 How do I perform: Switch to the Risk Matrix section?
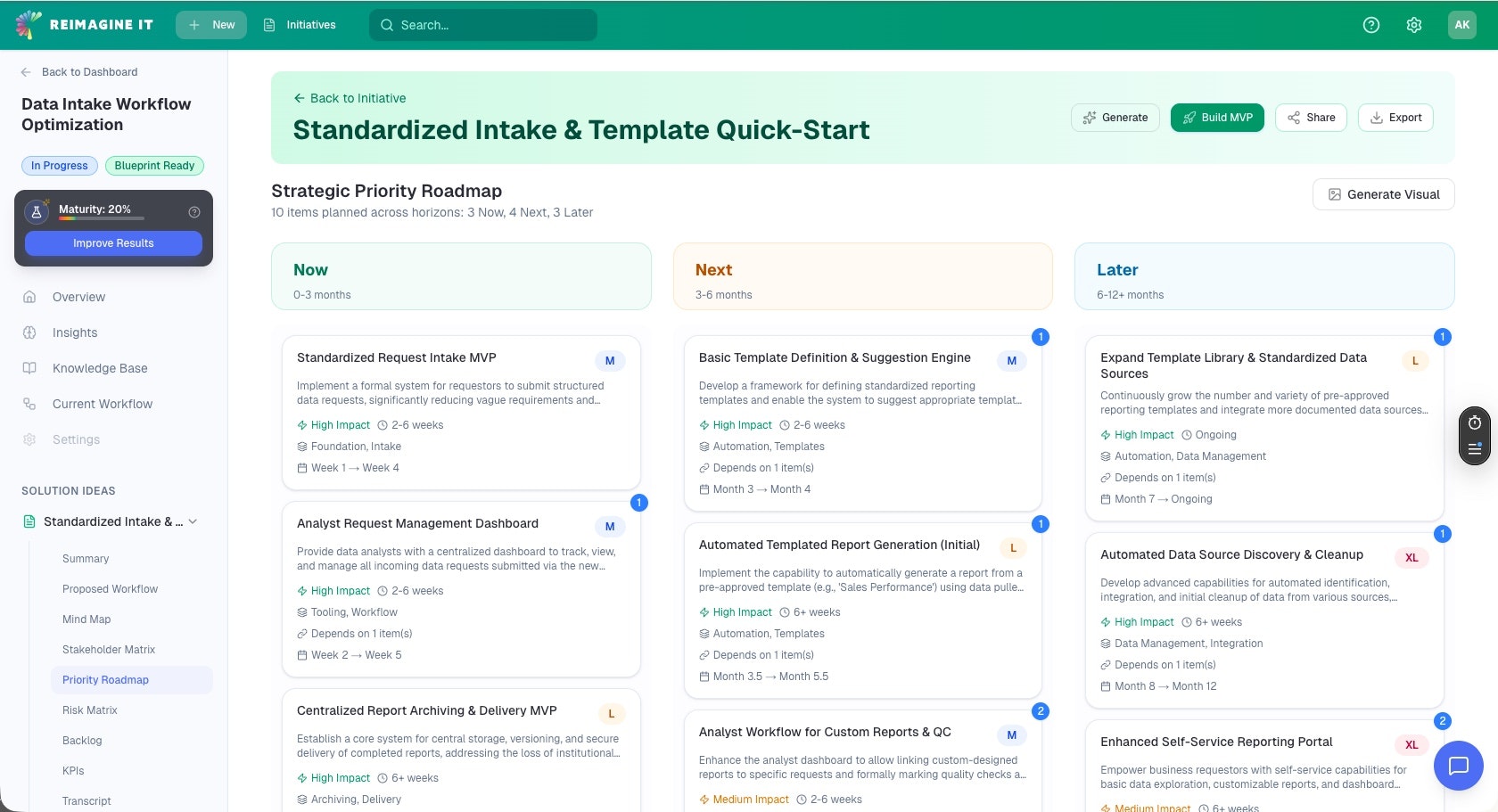pyautogui.click(x=89, y=710)
